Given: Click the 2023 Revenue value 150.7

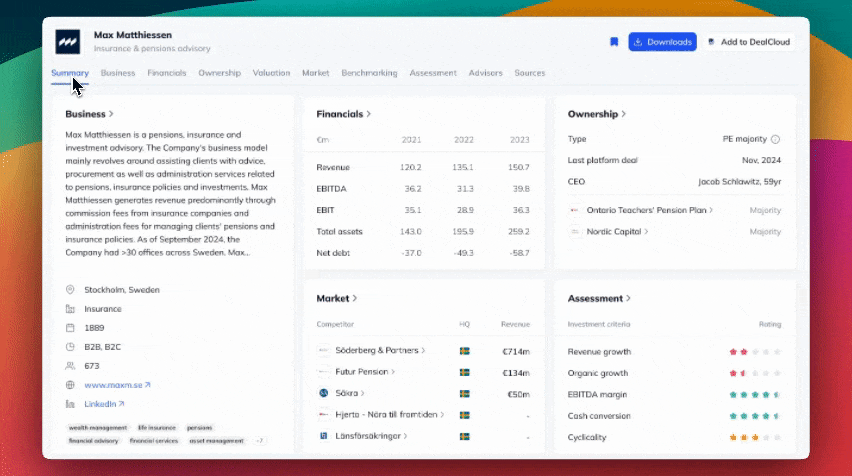Looking at the screenshot, I should pyautogui.click(x=518, y=167).
